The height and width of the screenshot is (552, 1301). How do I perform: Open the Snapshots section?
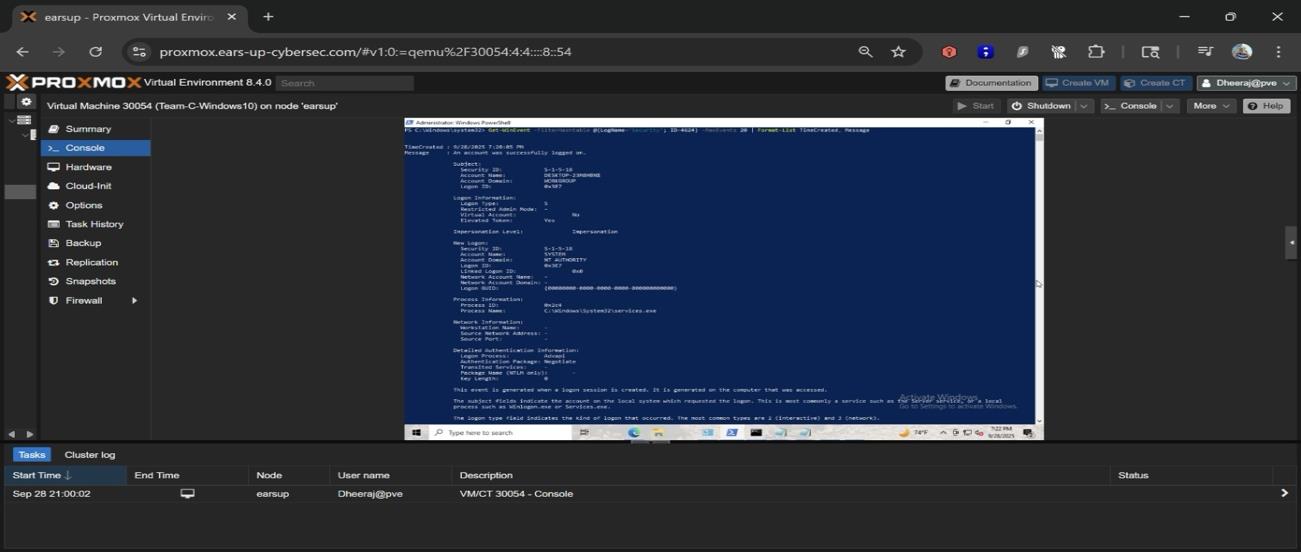point(95,281)
